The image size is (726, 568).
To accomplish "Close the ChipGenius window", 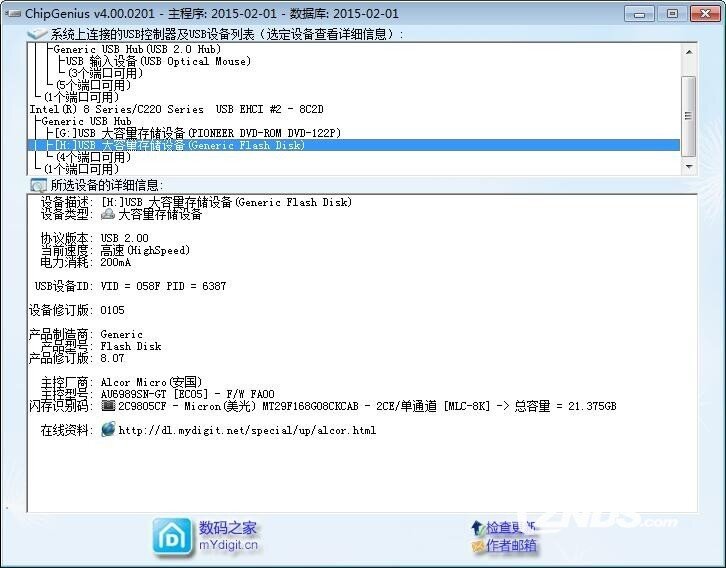I will (705, 13).
